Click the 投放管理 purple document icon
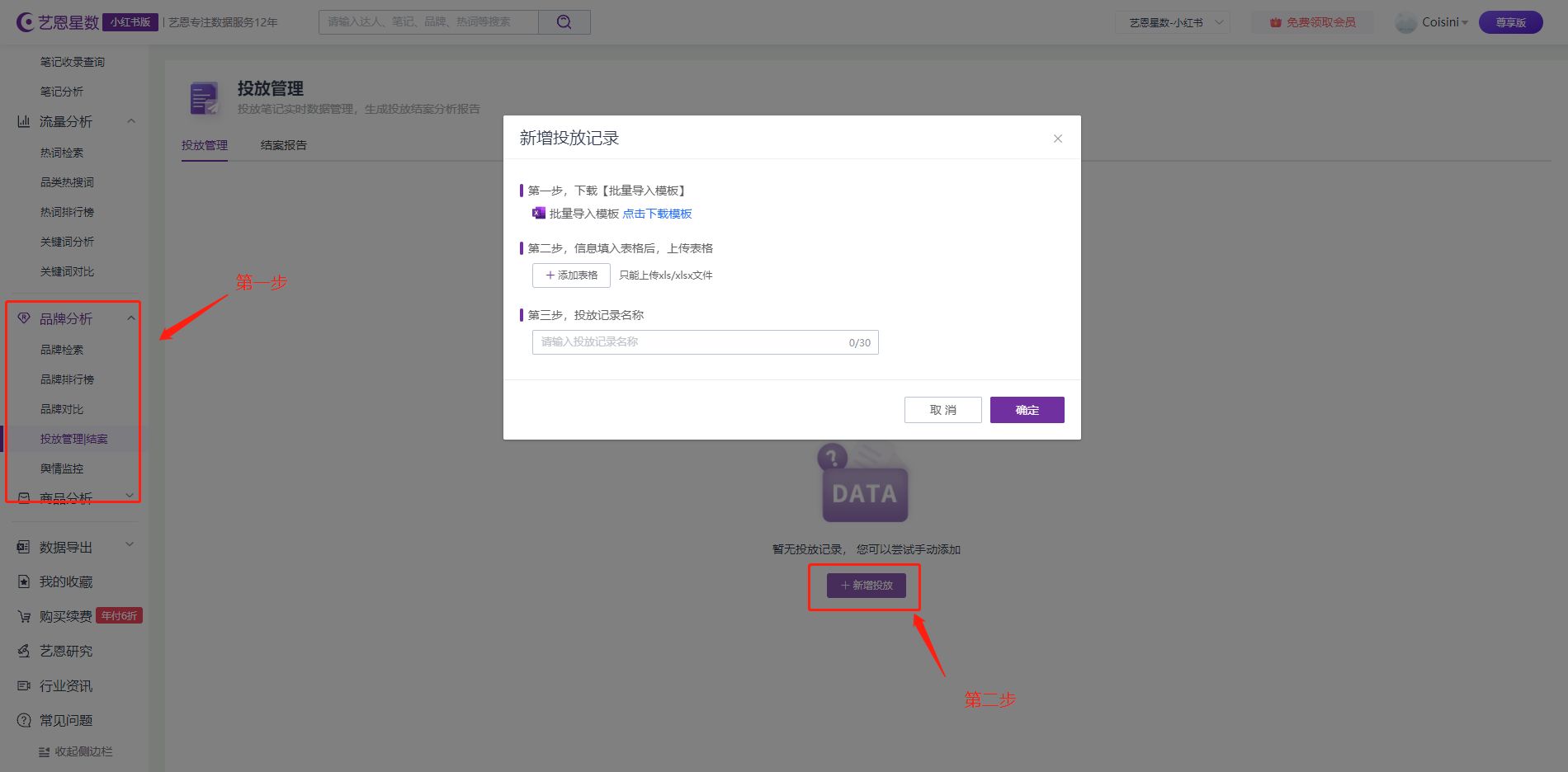 click(204, 98)
